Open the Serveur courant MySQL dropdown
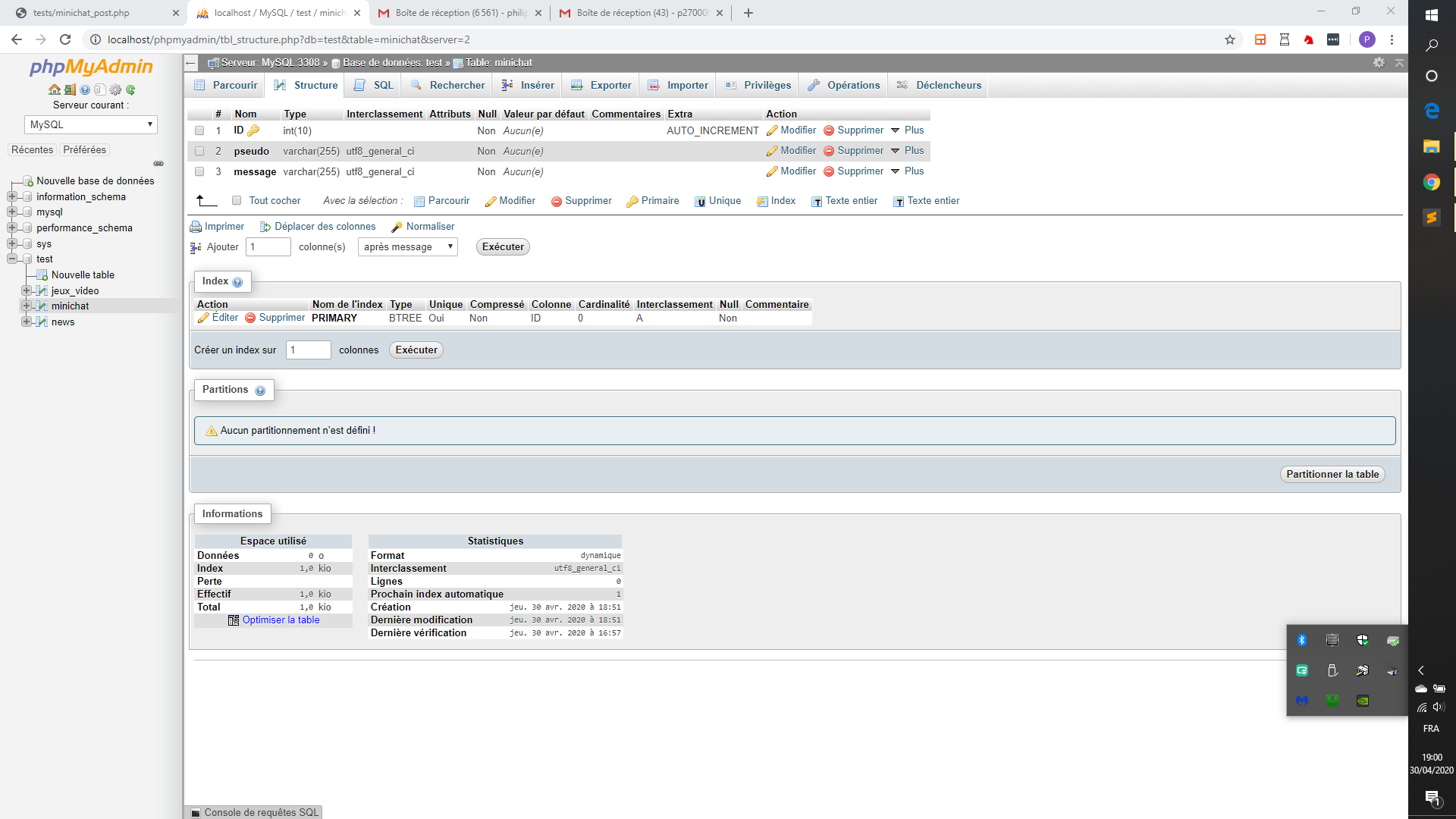The image size is (1456, 819). coord(91,124)
